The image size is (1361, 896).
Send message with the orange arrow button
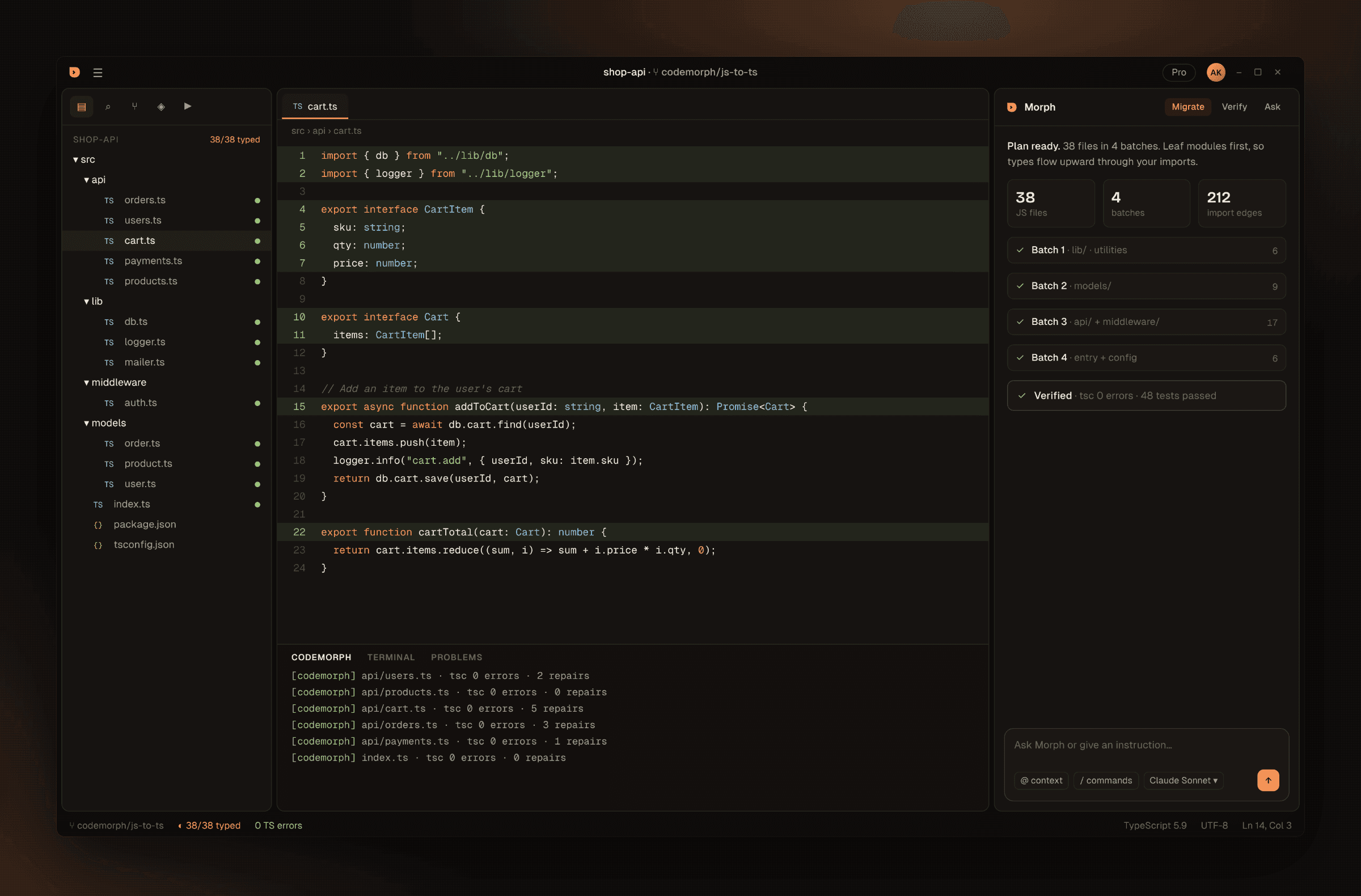[x=1268, y=780]
